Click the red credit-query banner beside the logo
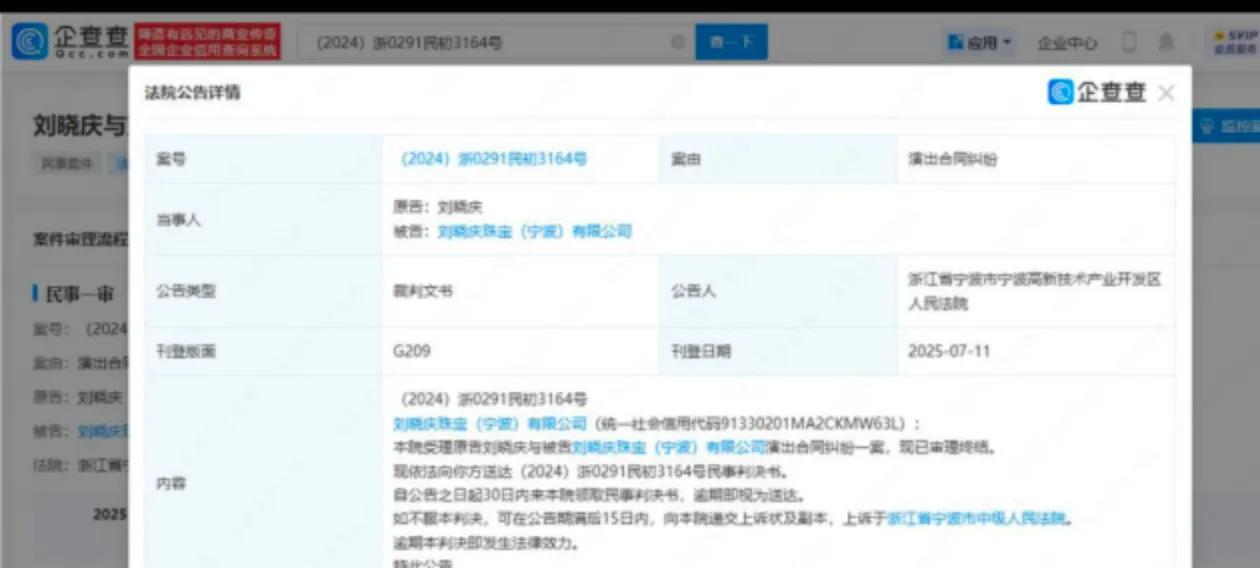This screenshot has height=568, width=1260. pyautogui.click(x=206, y=41)
